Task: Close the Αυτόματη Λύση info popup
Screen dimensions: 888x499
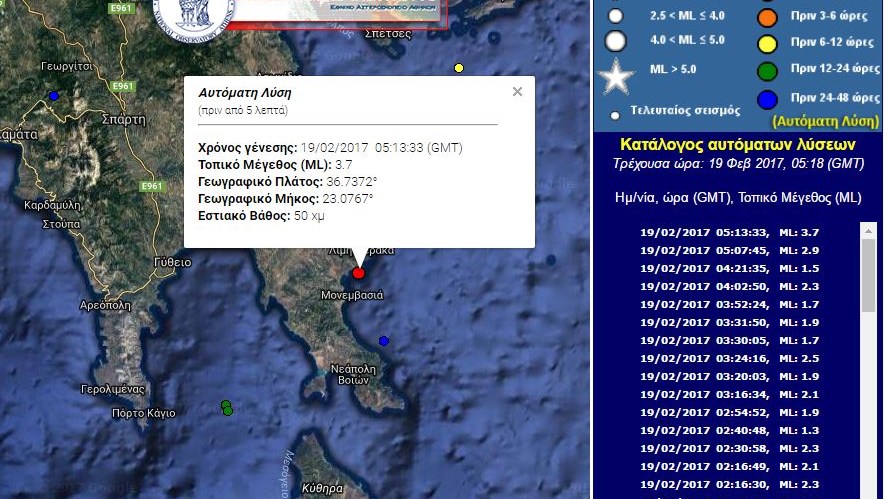Action: (x=517, y=92)
